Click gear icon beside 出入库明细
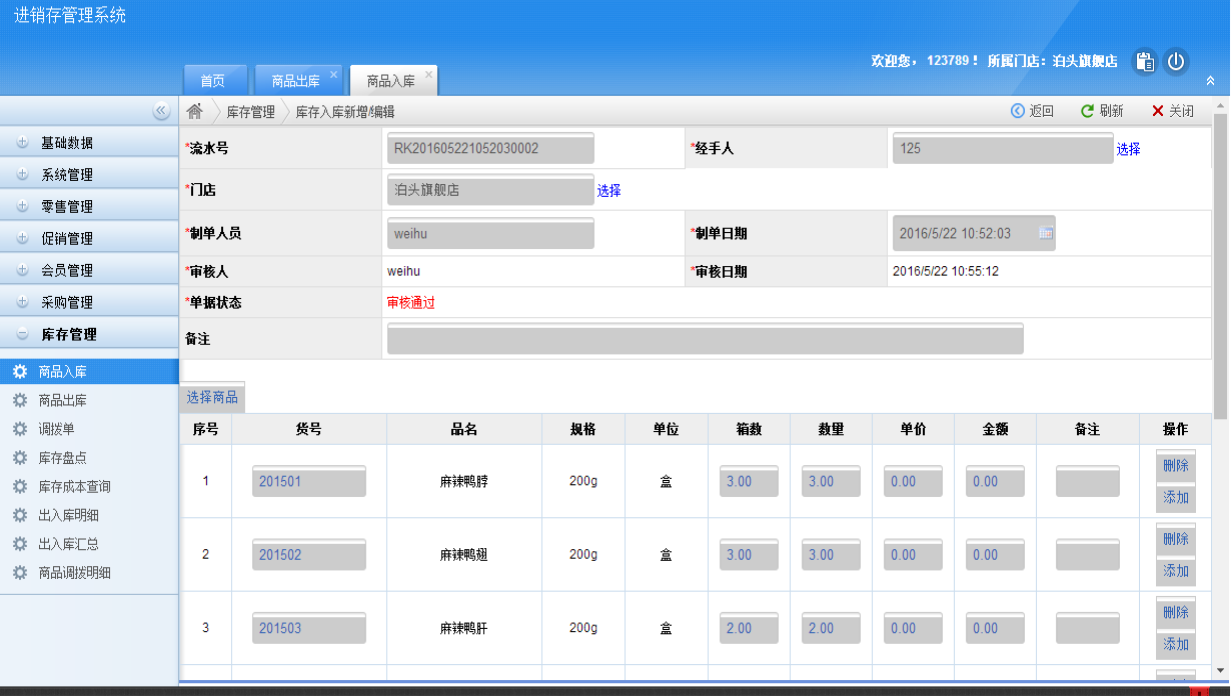 [19, 515]
